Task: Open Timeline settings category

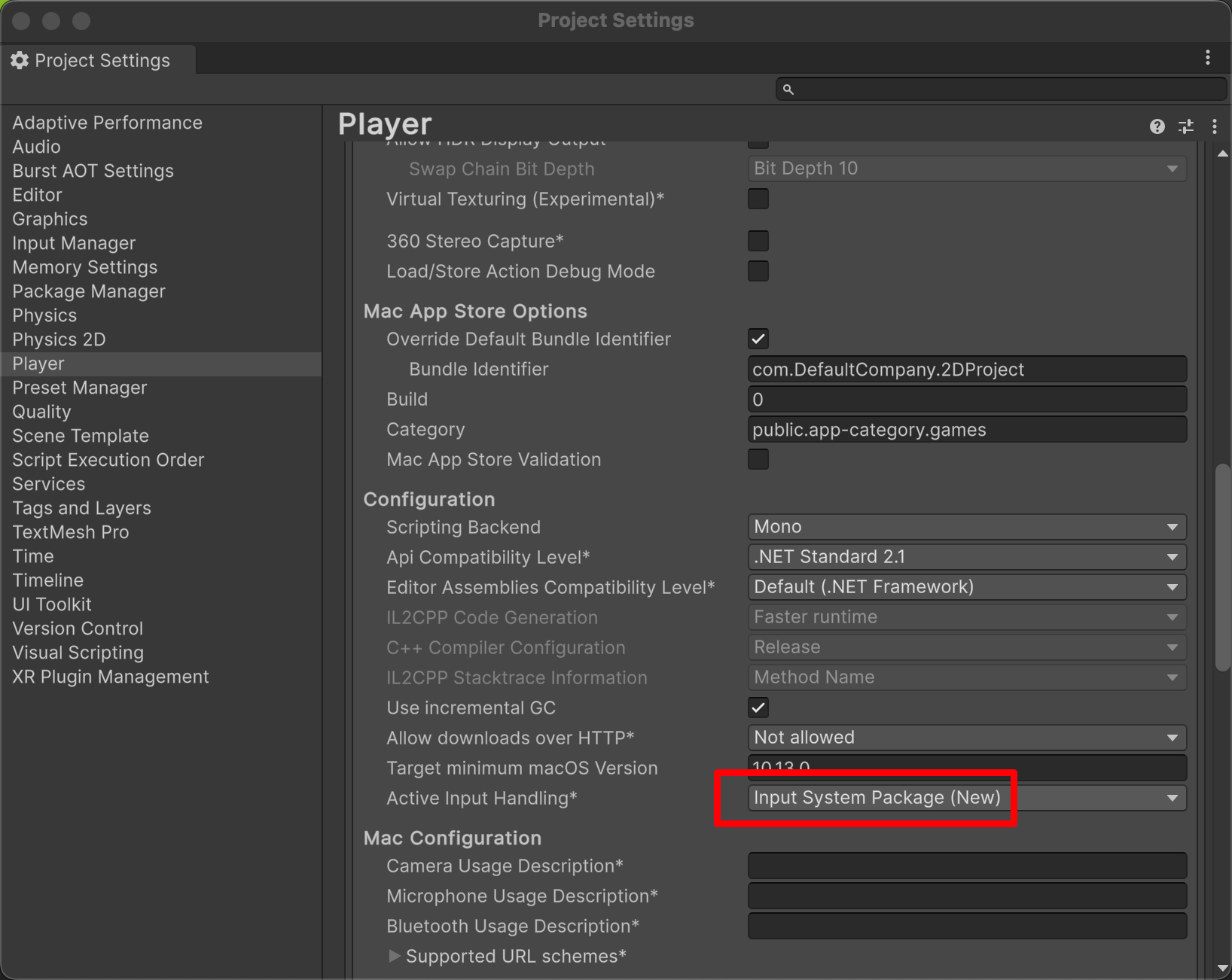Action: tap(48, 580)
